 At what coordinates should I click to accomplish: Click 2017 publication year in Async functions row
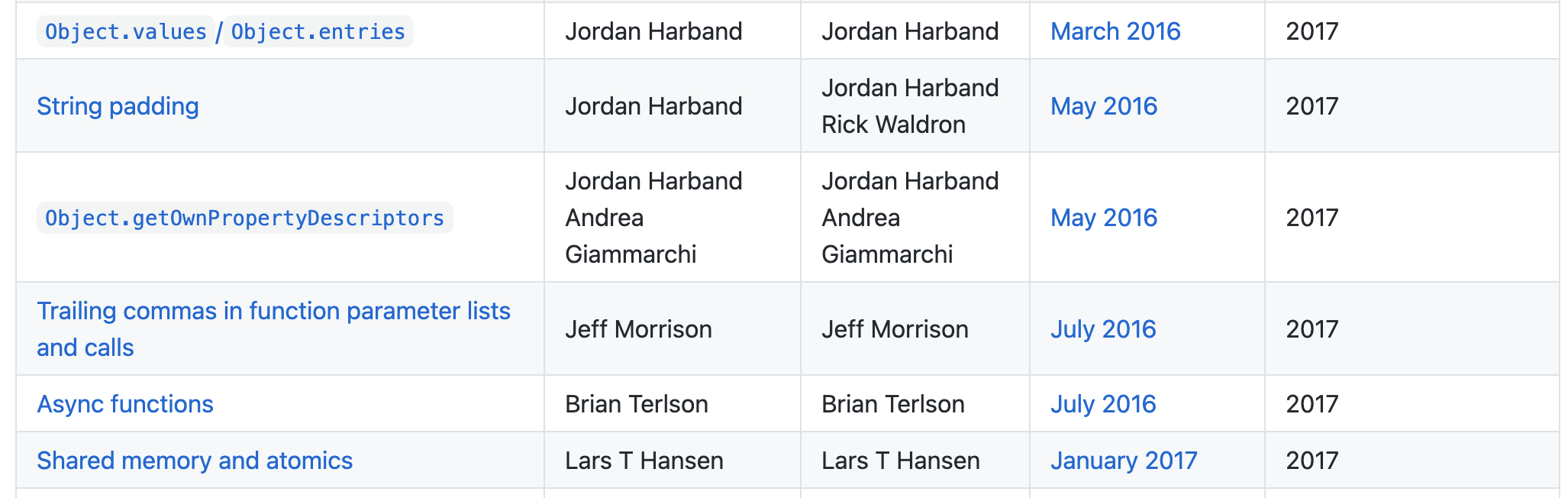[1312, 404]
